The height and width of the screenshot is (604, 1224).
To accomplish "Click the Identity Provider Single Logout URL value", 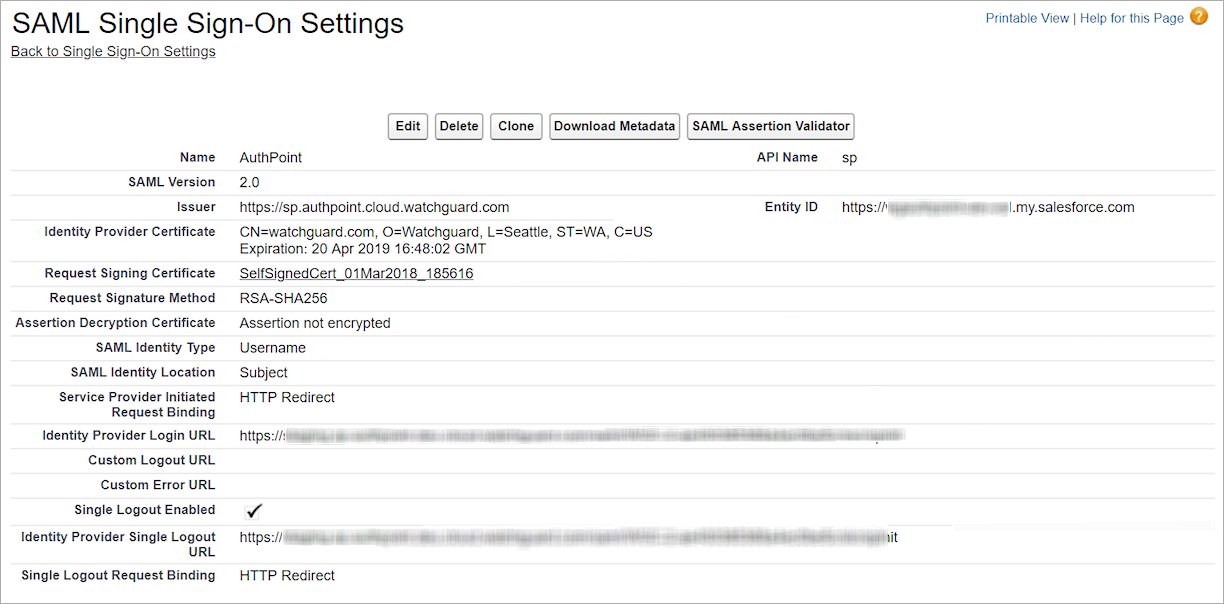I will click(x=568, y=537).
